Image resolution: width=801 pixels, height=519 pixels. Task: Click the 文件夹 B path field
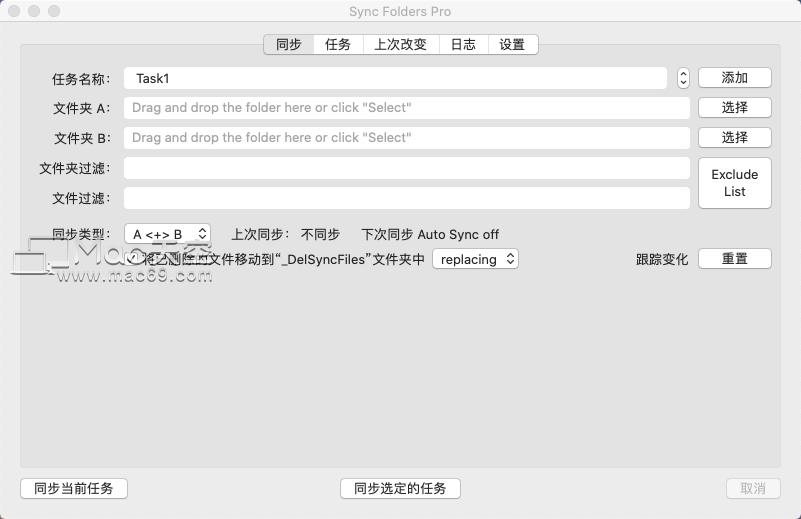click(407, 138)
